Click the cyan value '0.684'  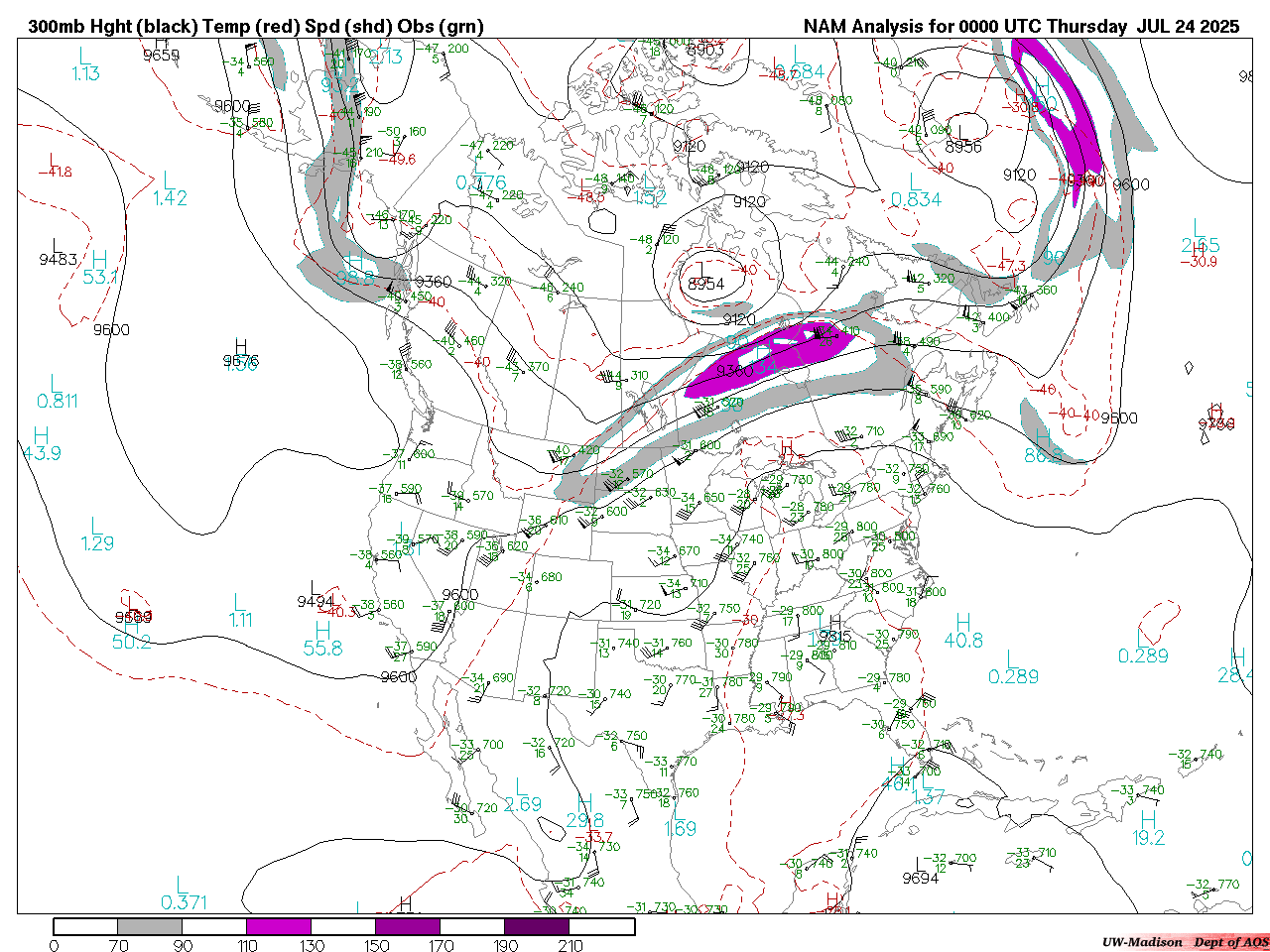pyautogui.click(x=799, y=72)
